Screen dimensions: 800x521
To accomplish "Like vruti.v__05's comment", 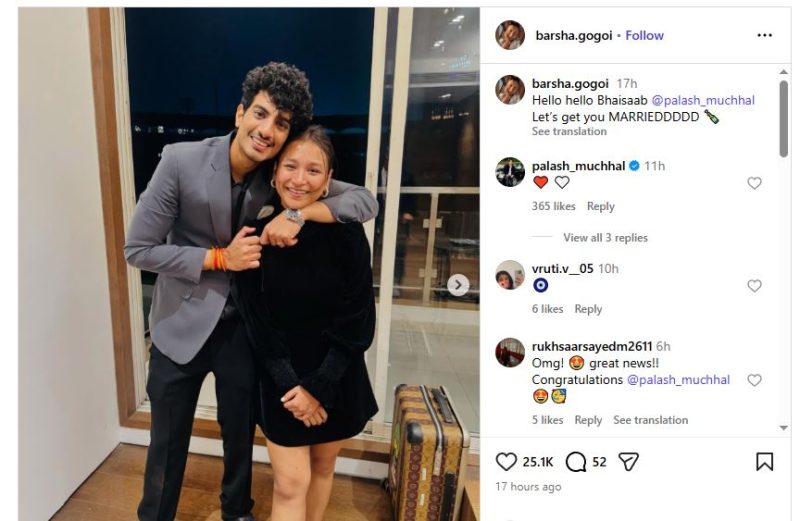I will pos(754,286).
